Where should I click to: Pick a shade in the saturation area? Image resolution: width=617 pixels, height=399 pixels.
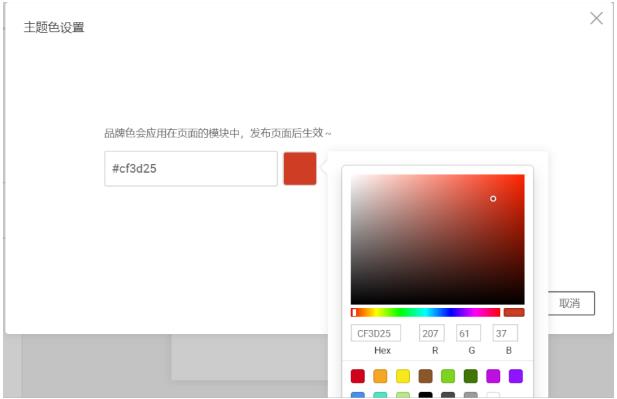point(438,239)
